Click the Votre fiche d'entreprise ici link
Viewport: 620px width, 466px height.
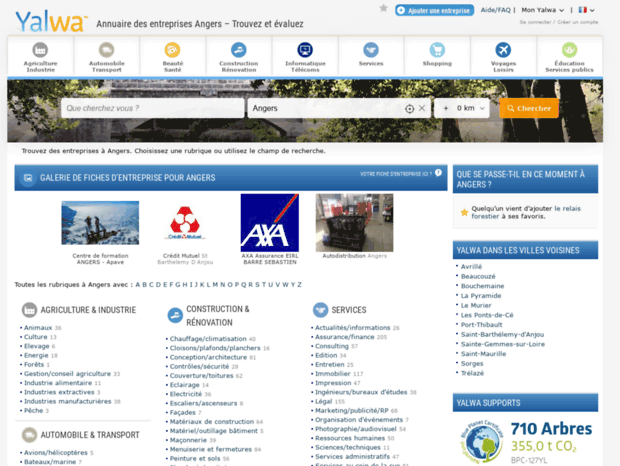pyautogui.click(x=396, y=174)
